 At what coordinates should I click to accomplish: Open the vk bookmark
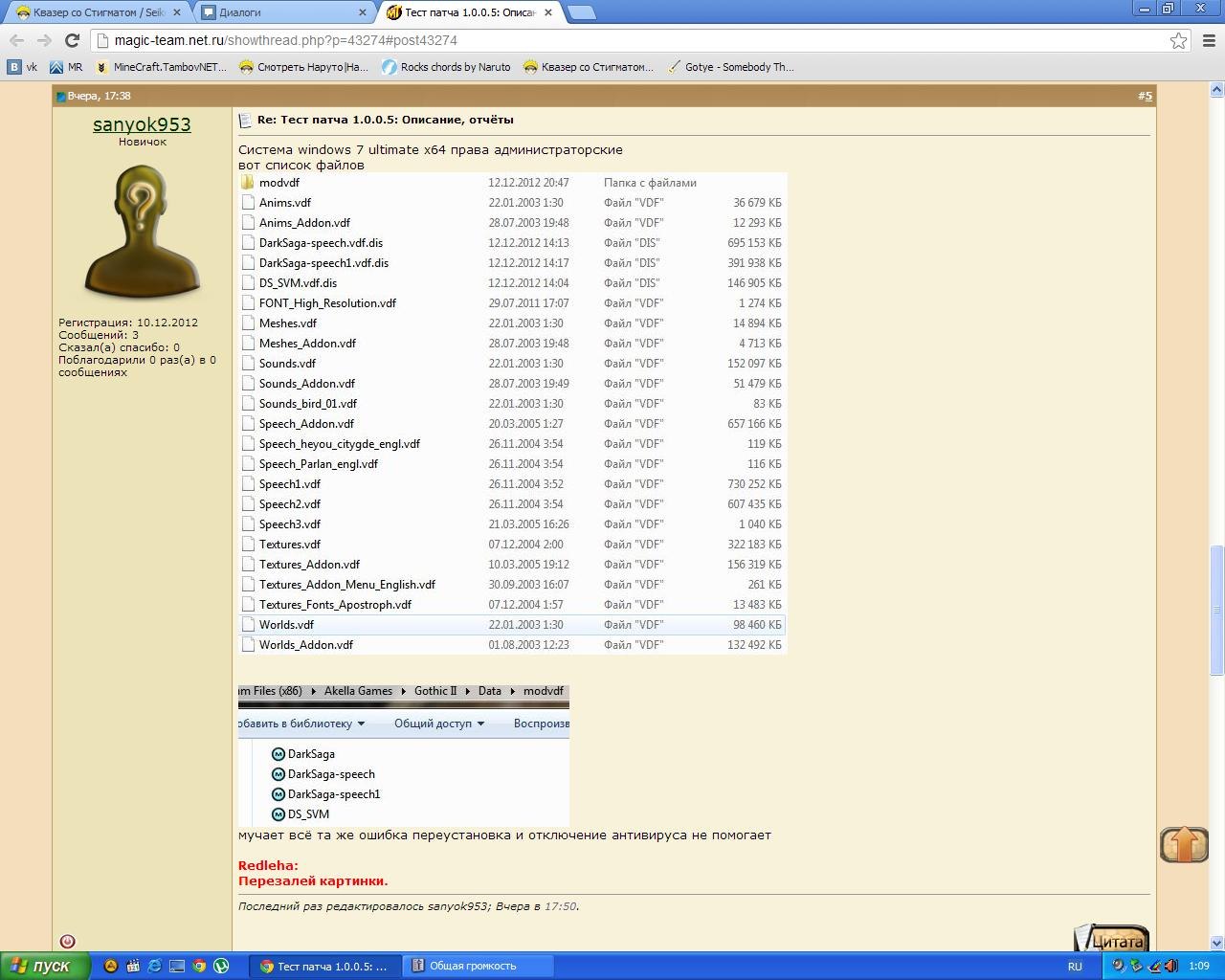point(23,67)
